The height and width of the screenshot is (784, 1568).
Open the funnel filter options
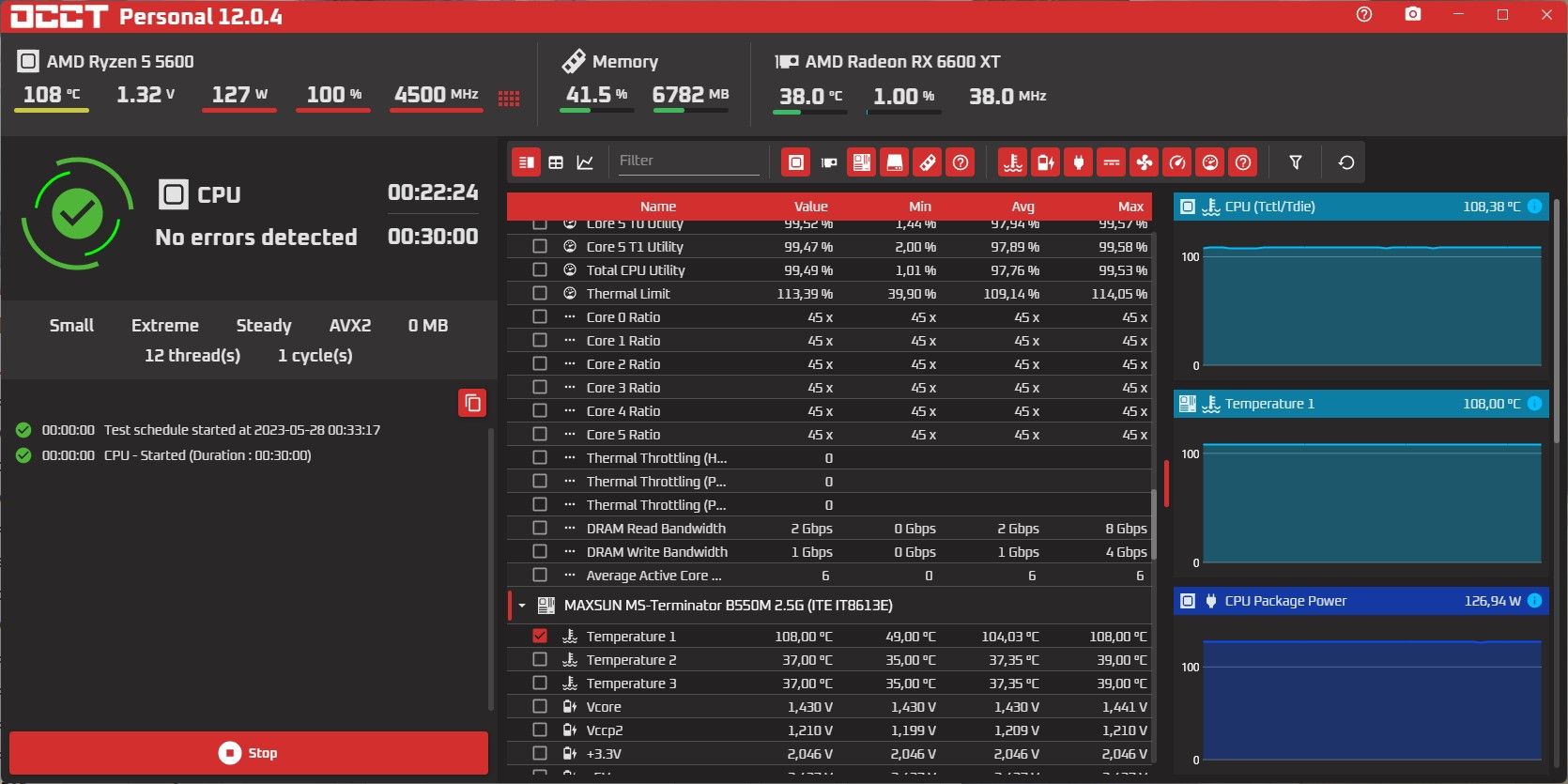pyautogui.click(x=1296, y=162)
